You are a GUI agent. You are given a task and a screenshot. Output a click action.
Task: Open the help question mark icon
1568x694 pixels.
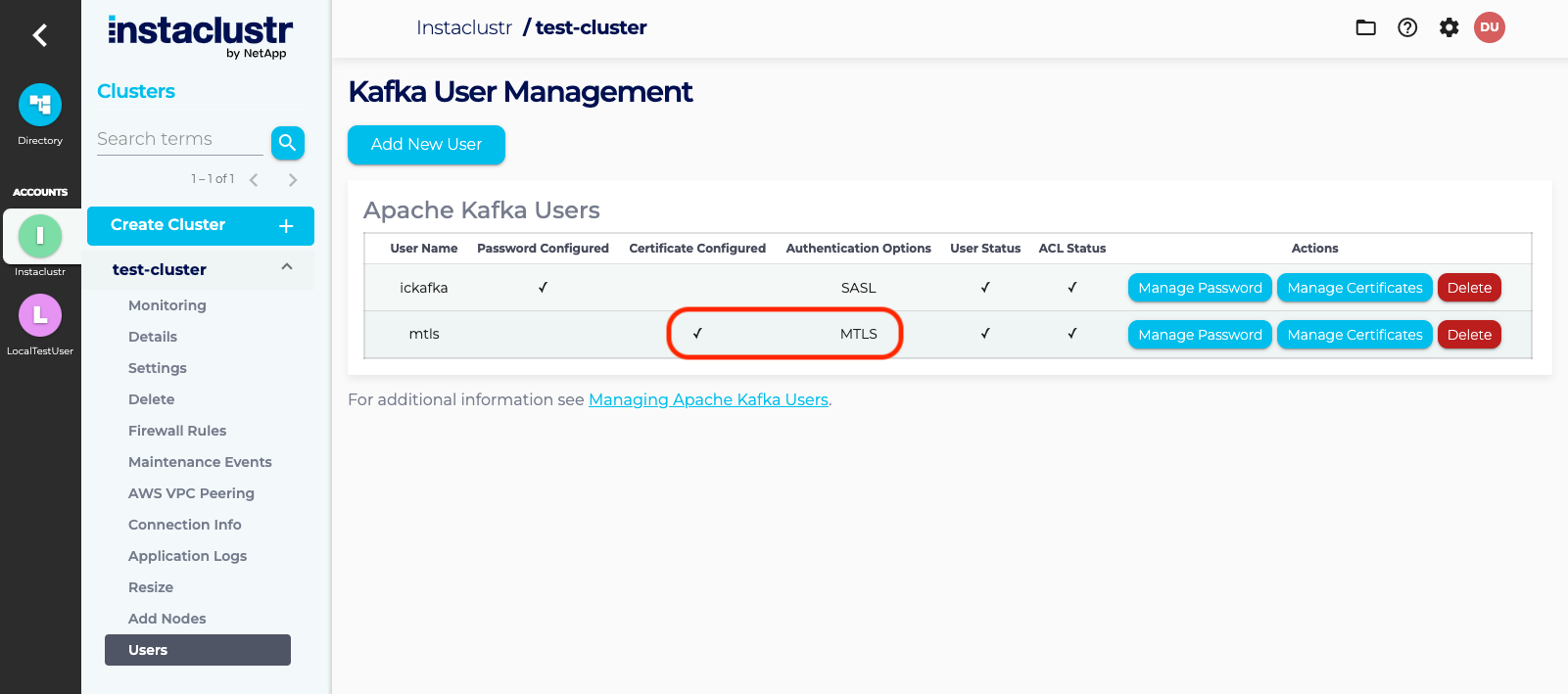click(1407, 27)
